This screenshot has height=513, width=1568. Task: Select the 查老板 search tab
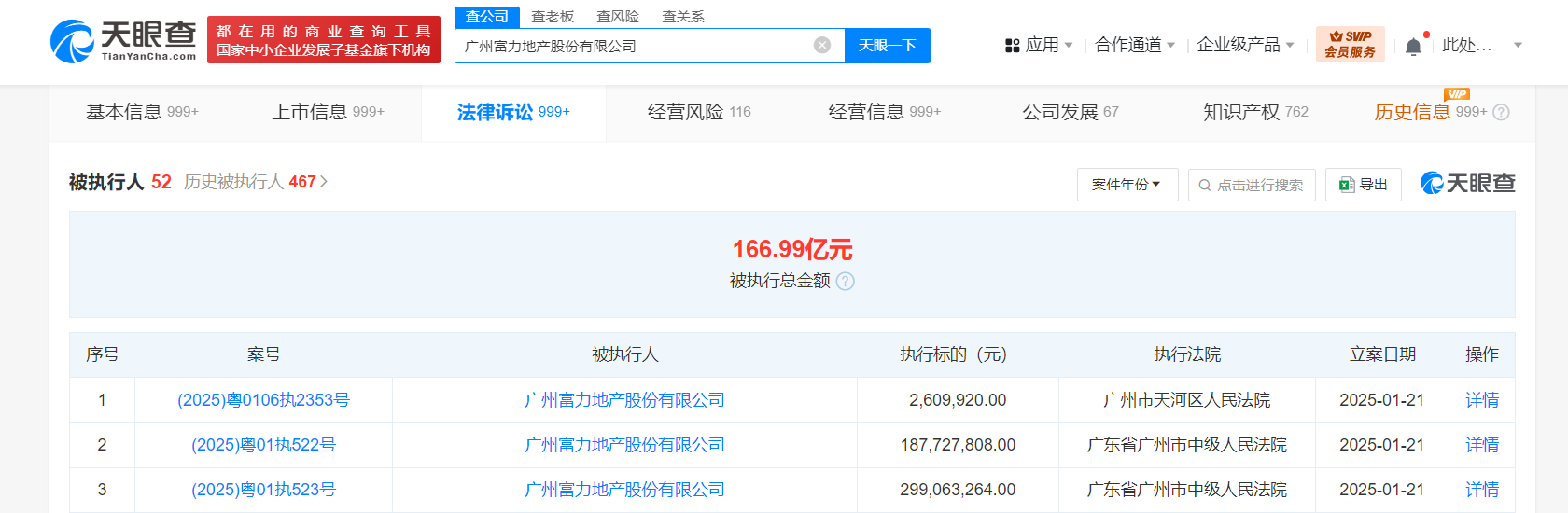[x=553, y=17]
